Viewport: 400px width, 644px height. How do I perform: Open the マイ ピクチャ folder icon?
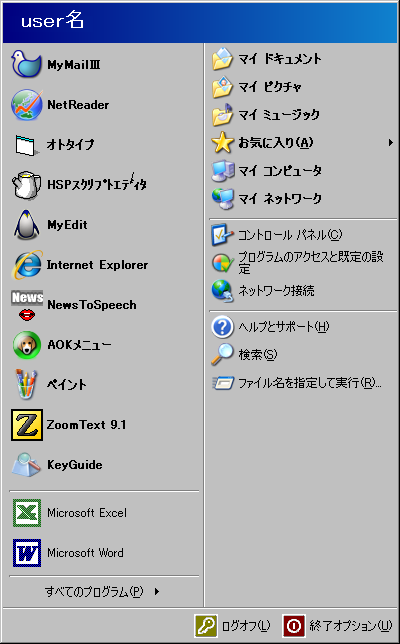[x=223, y=87]
